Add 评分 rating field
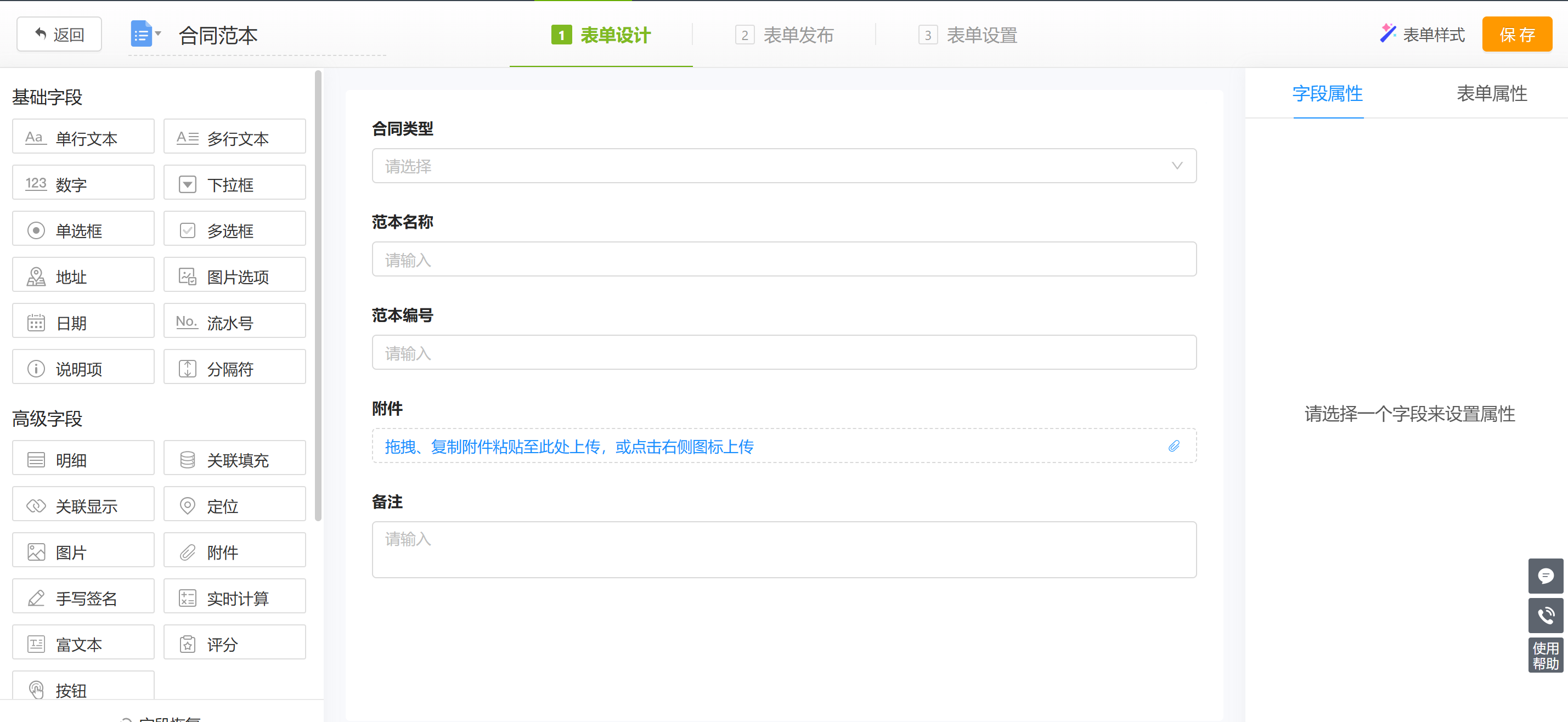1568x722 pixels. 234,644
